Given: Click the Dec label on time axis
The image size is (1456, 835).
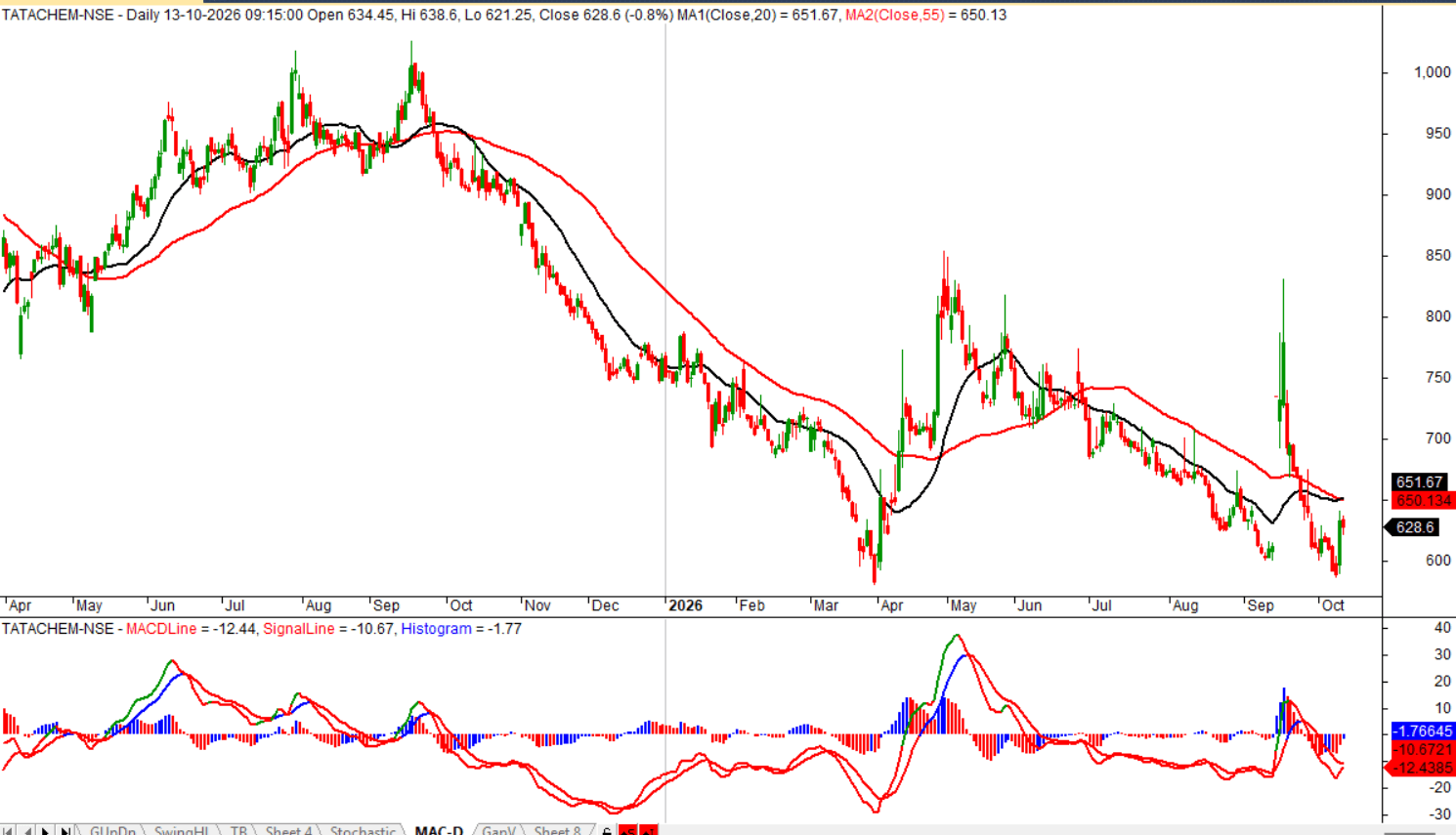Looking at the screenshot, I should pyautogui.click(x=605, y=605).
